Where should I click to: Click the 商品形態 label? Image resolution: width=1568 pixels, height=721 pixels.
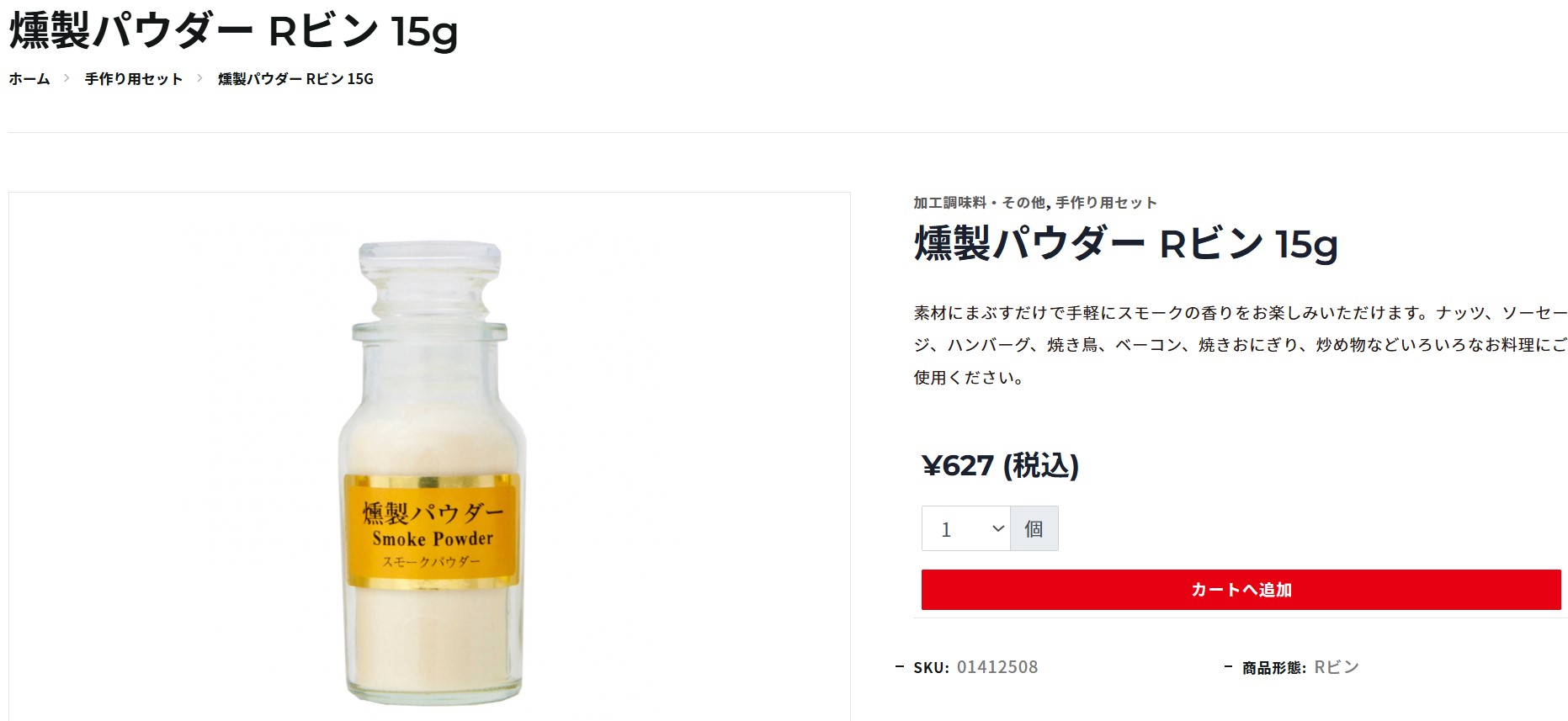point(1274,668)
